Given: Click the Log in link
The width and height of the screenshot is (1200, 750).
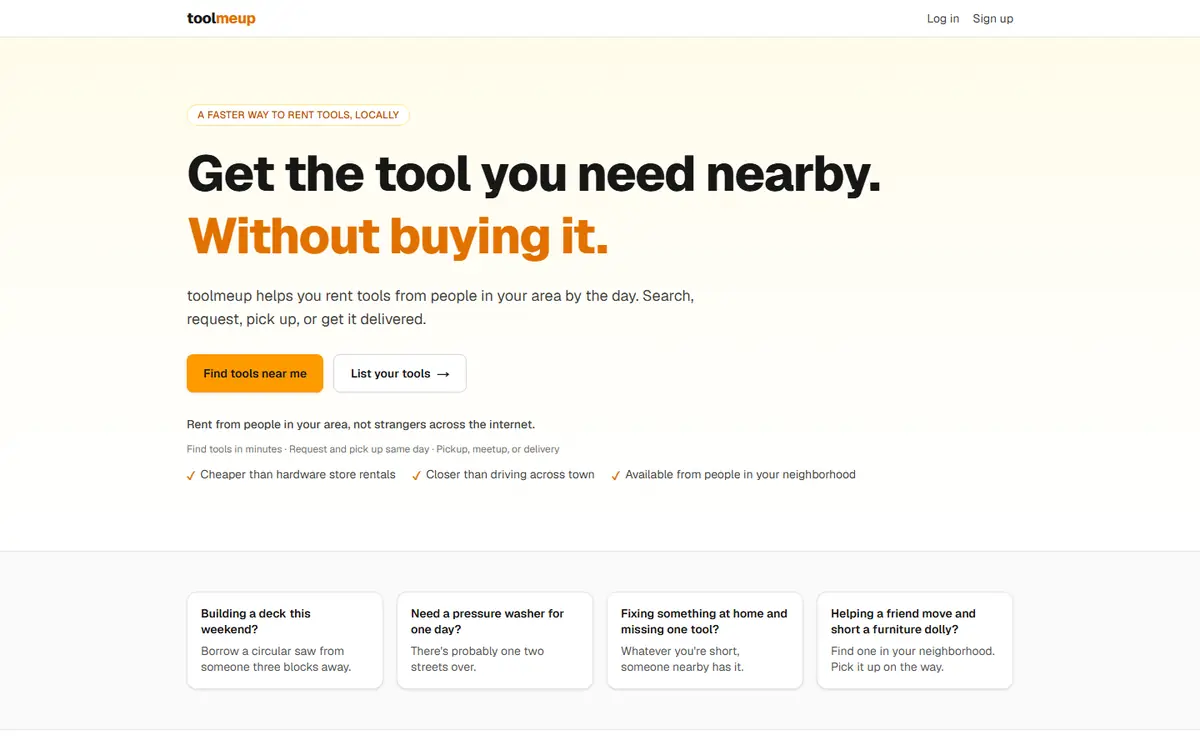Looking at the screenshot, I should 943,18.
